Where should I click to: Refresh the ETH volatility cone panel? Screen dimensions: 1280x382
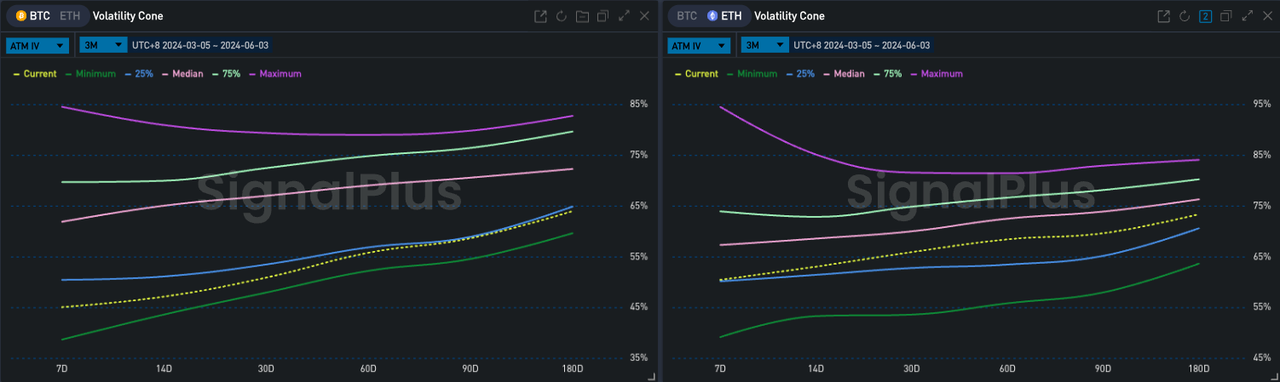click(x=1184, y=16)
